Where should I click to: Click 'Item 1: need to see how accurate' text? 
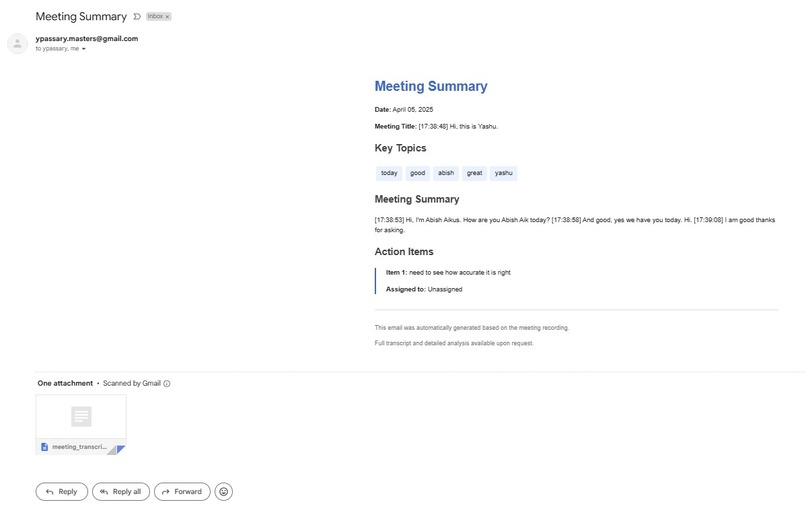[x=448, y=272]
